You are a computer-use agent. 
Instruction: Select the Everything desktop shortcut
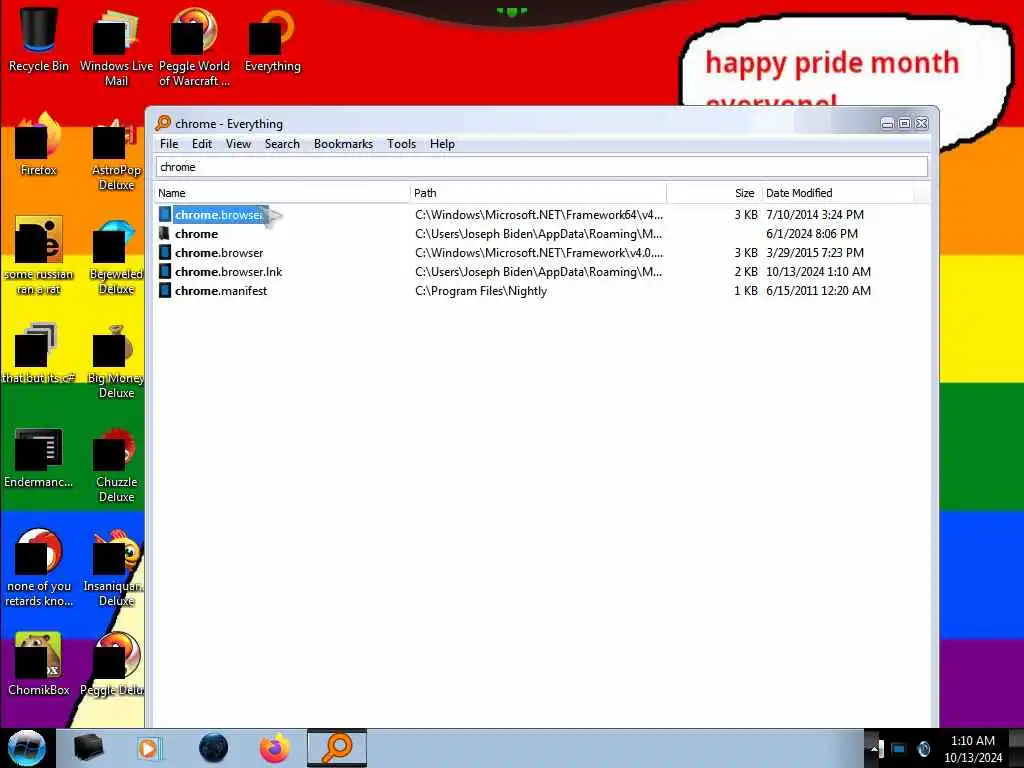pyautogui.click(x=272, y=39)
